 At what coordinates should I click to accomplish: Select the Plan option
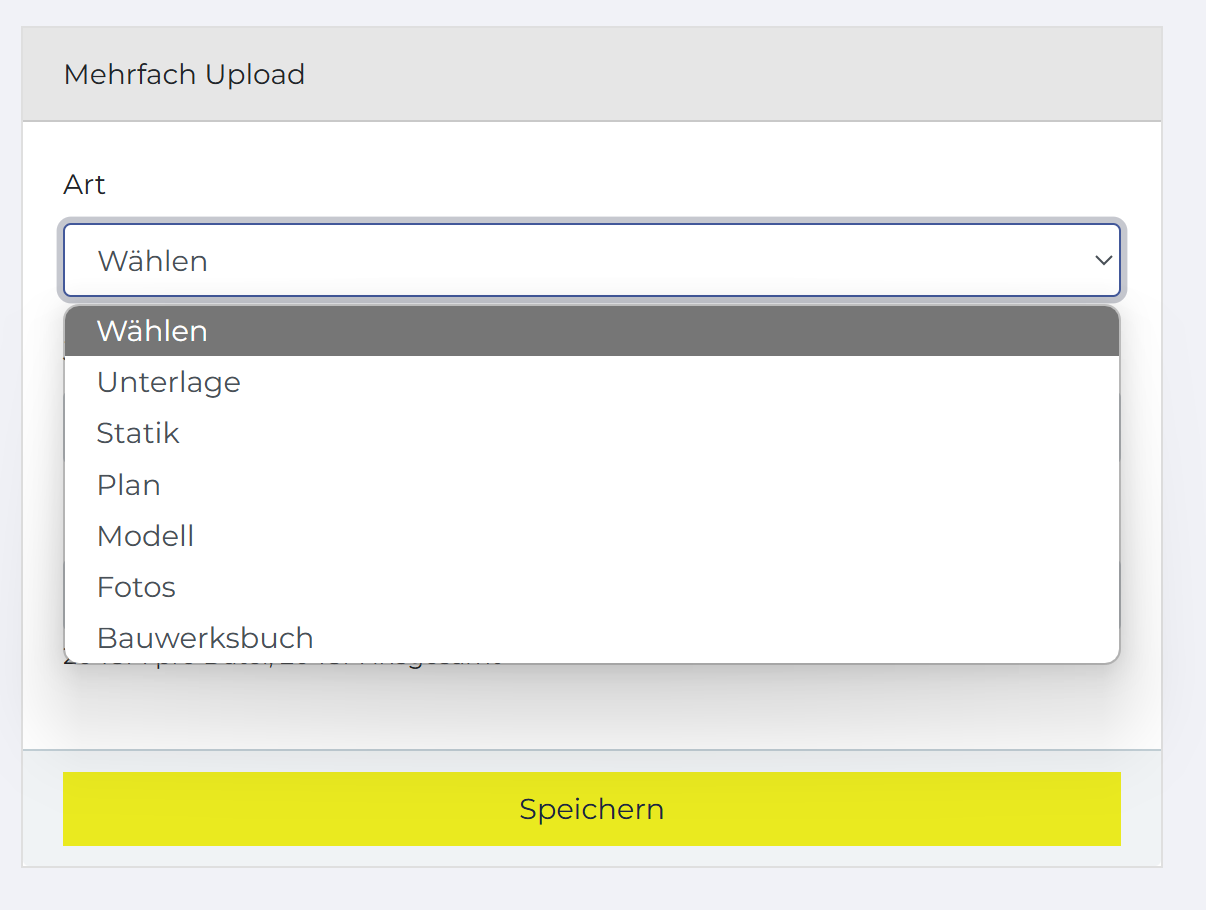click(x=592, y=485)
